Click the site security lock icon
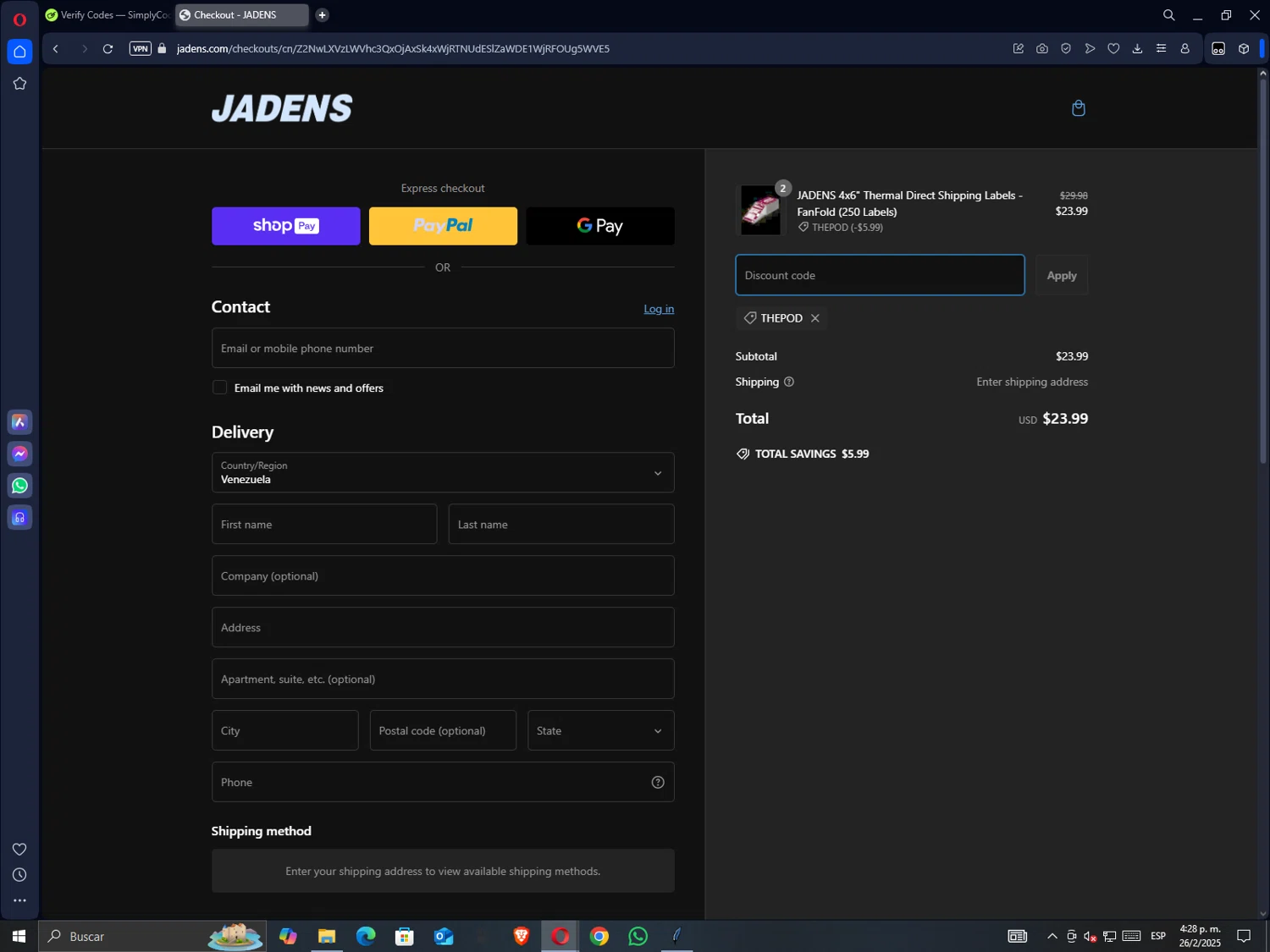The image size is (1270, 952). 162,48
